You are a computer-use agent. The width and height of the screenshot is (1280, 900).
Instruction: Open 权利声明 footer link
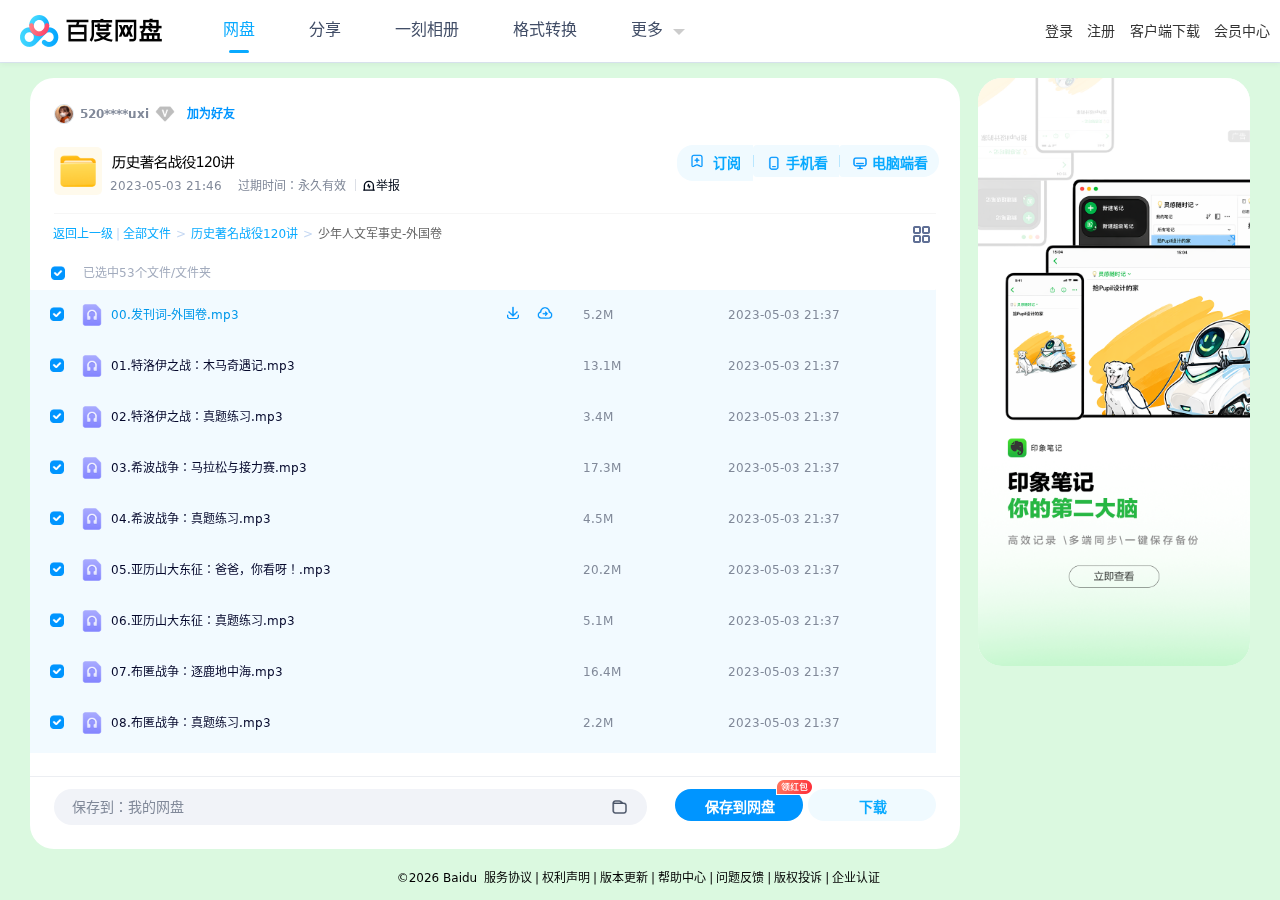[x=566, y=877]
